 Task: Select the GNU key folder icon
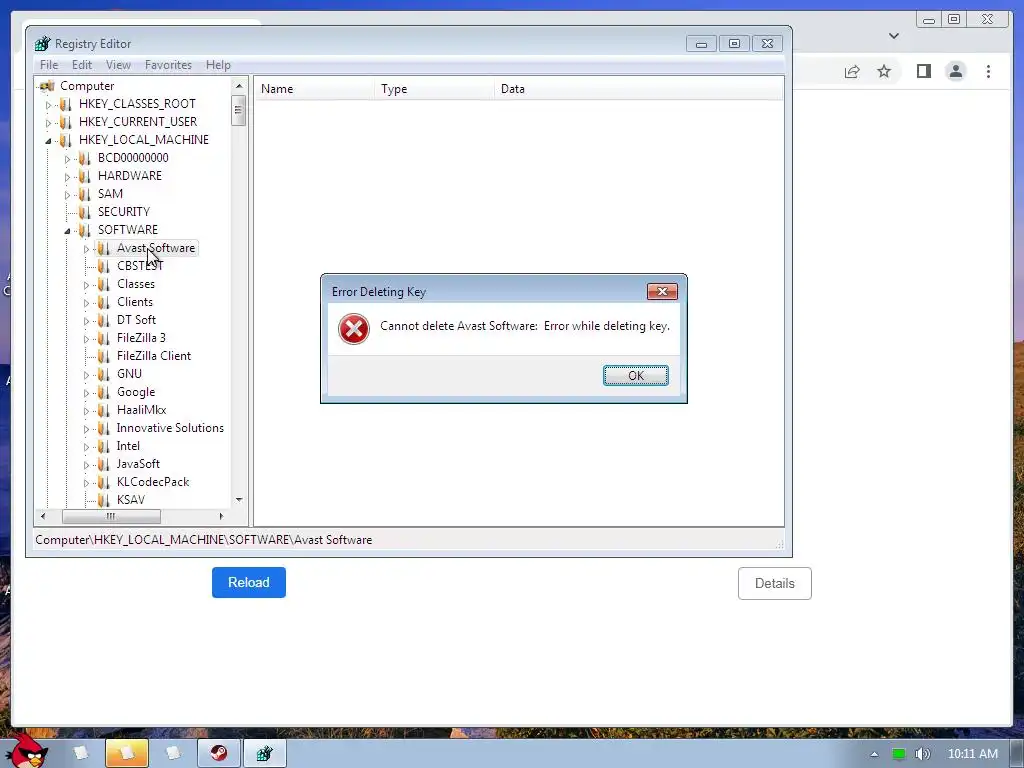pyautogui.click(x=103, y=374)
